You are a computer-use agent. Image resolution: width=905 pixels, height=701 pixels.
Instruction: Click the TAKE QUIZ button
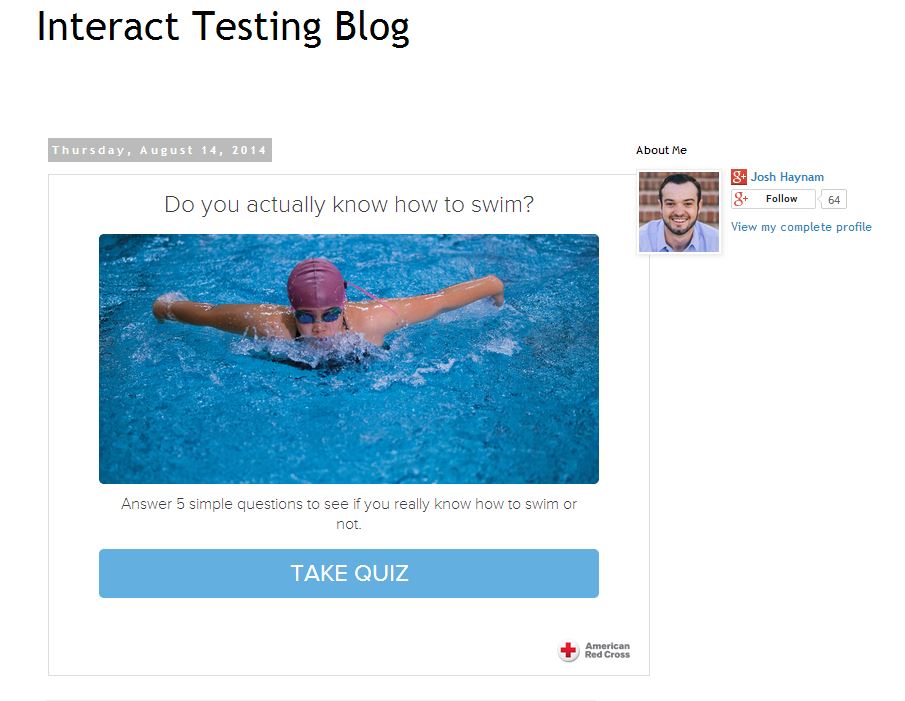click(x=349, y=573)
